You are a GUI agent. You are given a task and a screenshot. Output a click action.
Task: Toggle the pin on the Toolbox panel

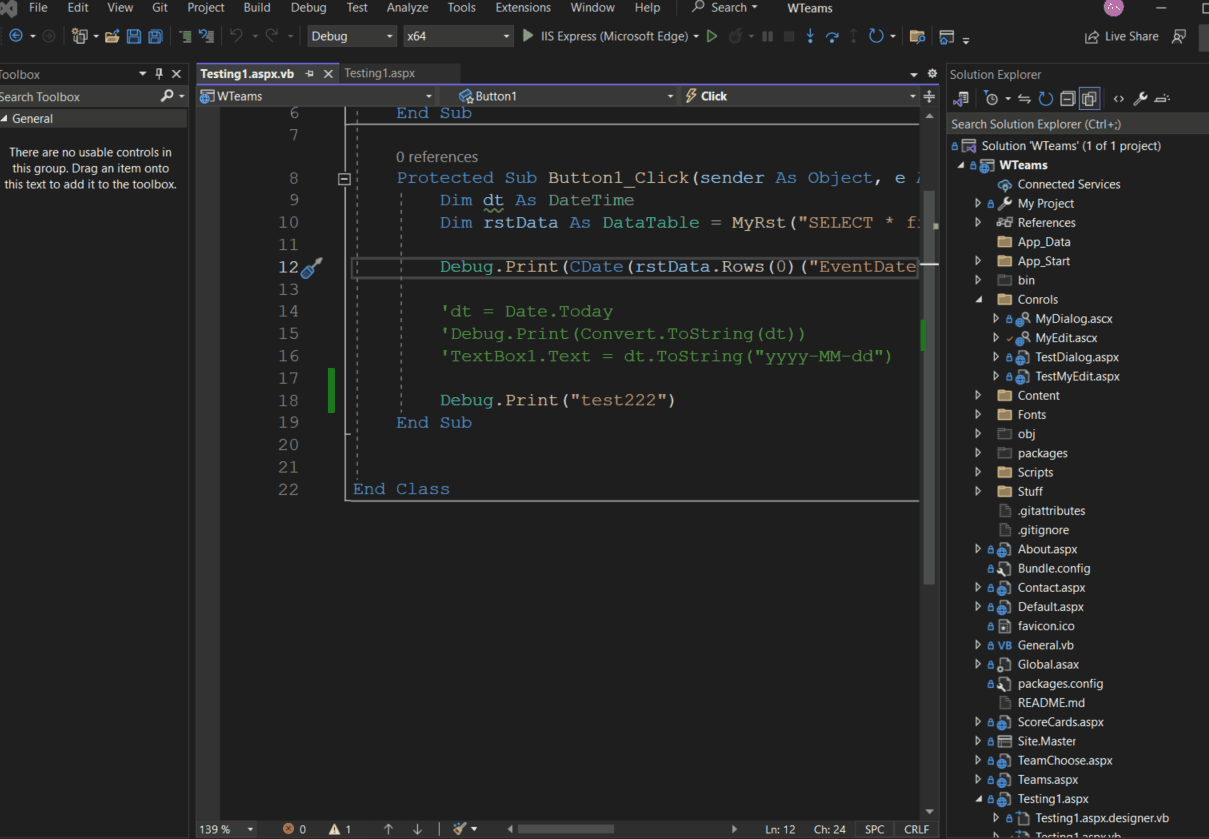158,73
